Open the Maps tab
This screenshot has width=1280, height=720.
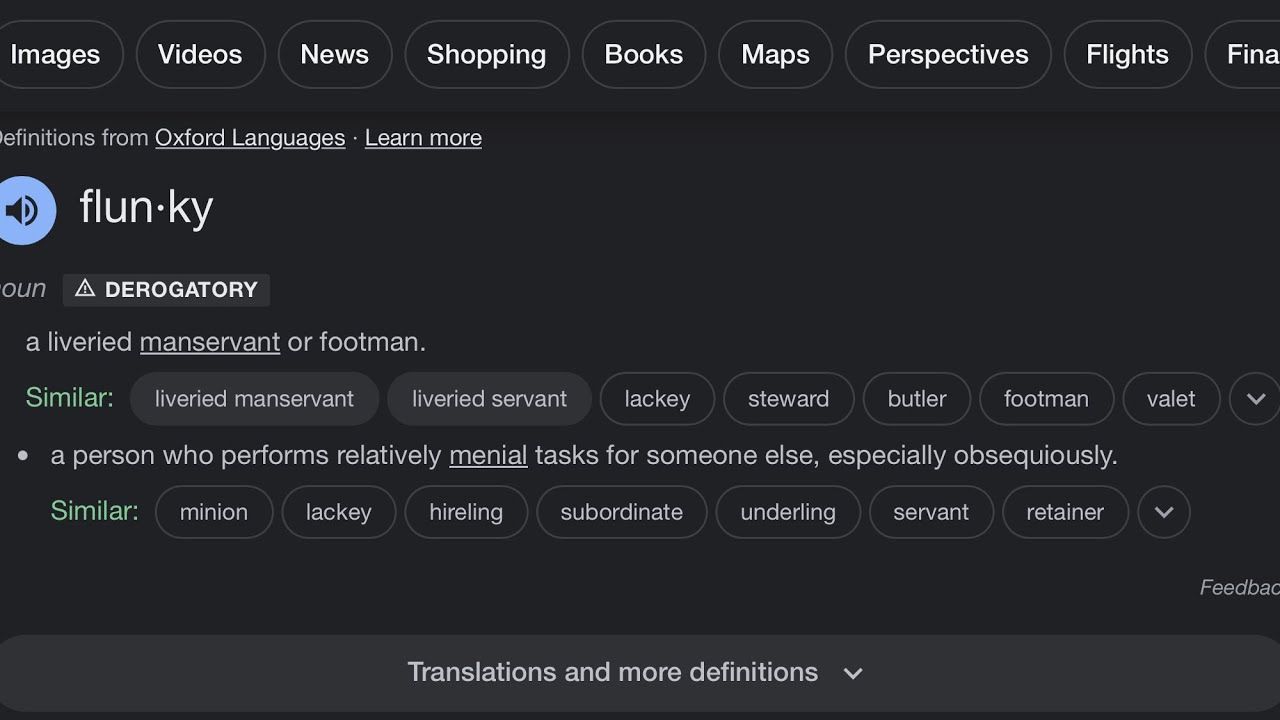[x=775, y=55]
